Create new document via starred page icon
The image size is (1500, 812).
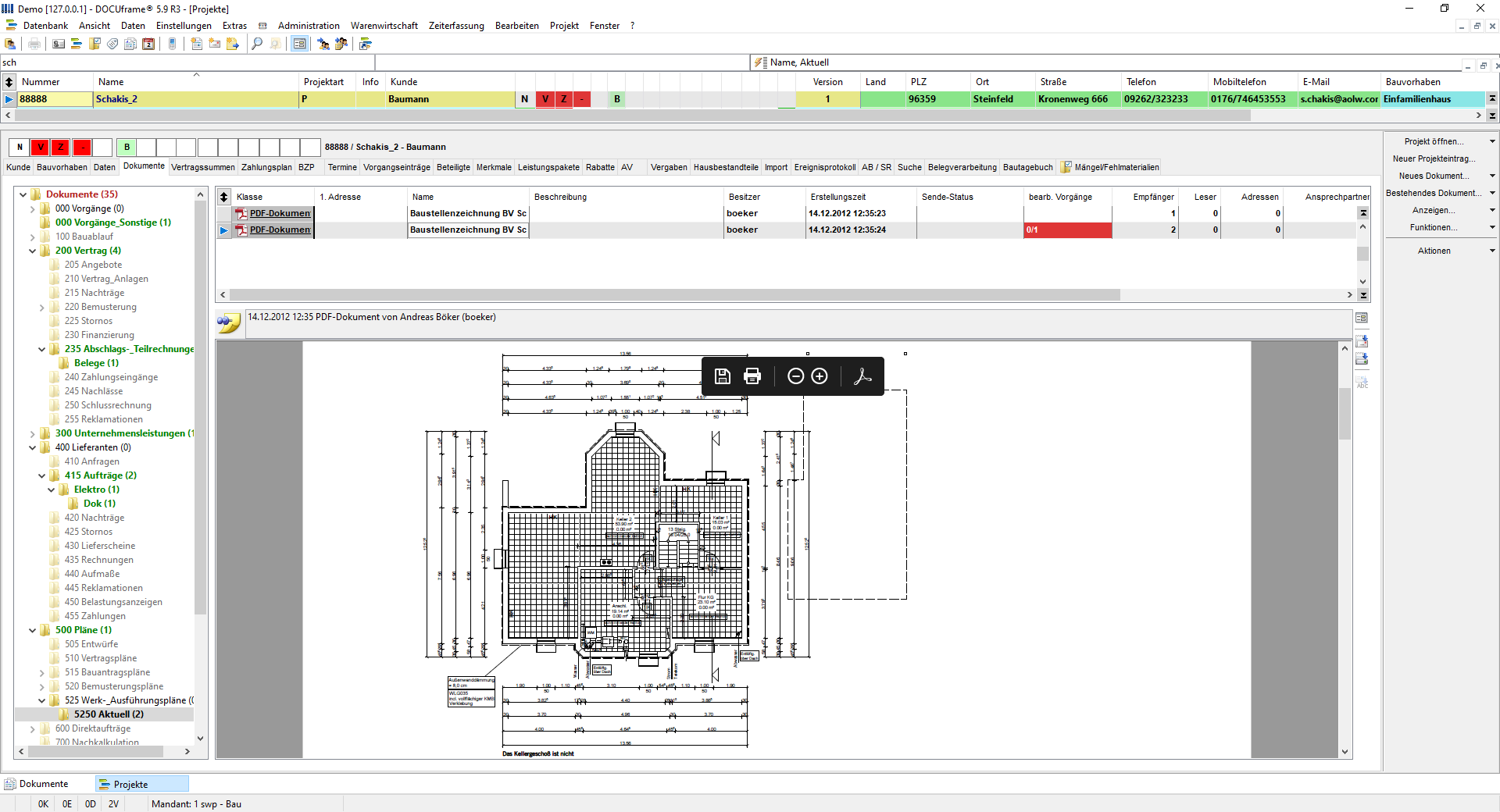[196, 44]
